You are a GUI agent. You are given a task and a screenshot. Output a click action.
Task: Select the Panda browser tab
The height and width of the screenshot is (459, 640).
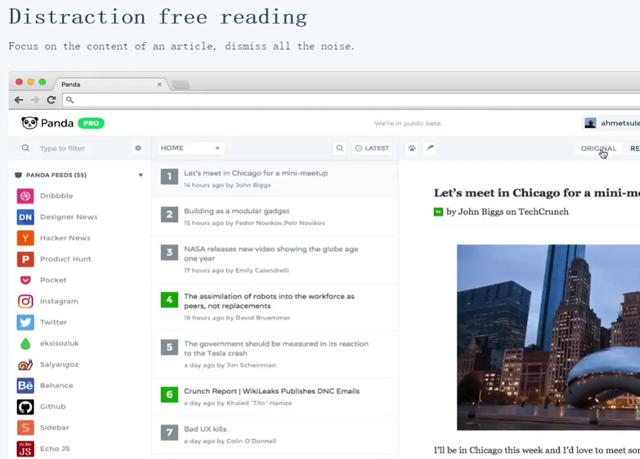point(105,84)
